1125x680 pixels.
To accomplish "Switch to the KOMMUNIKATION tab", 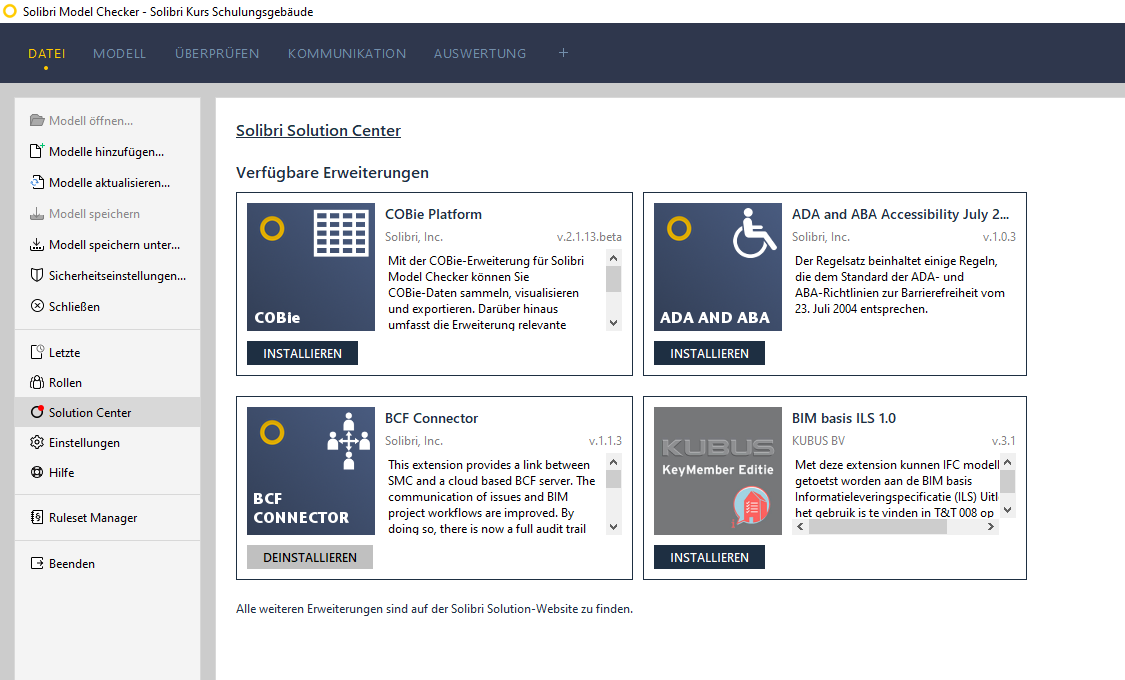I will point(347,54).
